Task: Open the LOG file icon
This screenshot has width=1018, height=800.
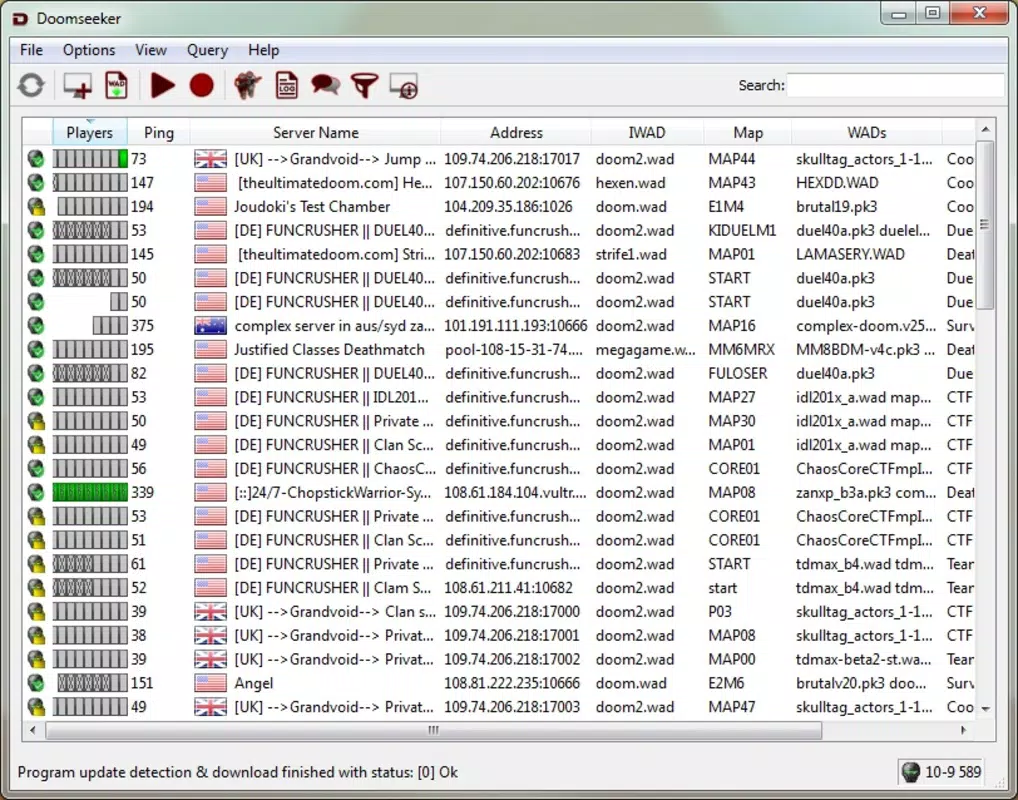Action: tap(286, 85)
